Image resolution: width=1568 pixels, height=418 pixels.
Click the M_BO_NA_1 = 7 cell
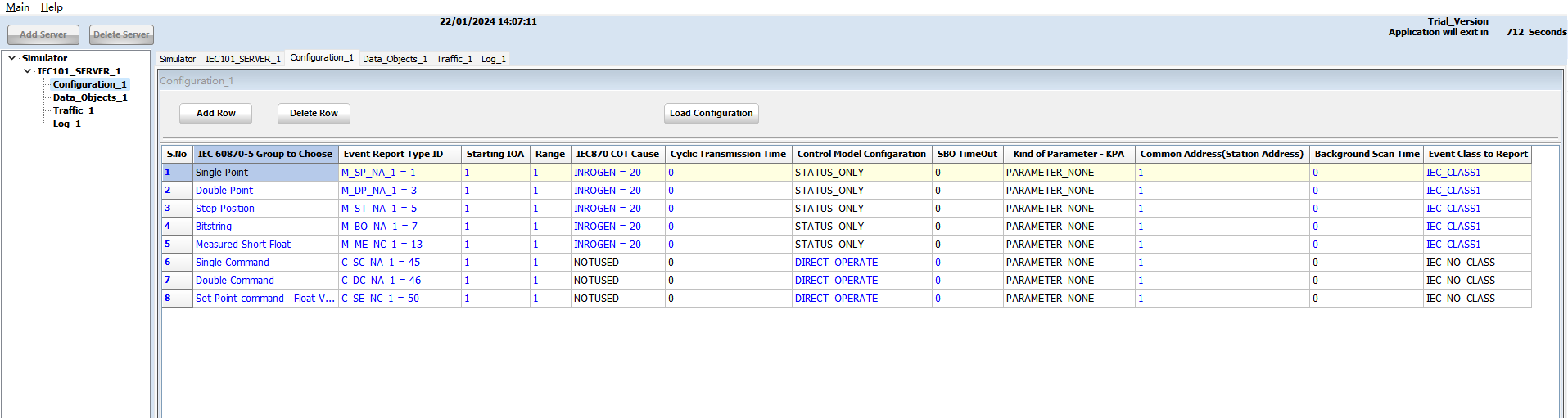tap(400, 227)
